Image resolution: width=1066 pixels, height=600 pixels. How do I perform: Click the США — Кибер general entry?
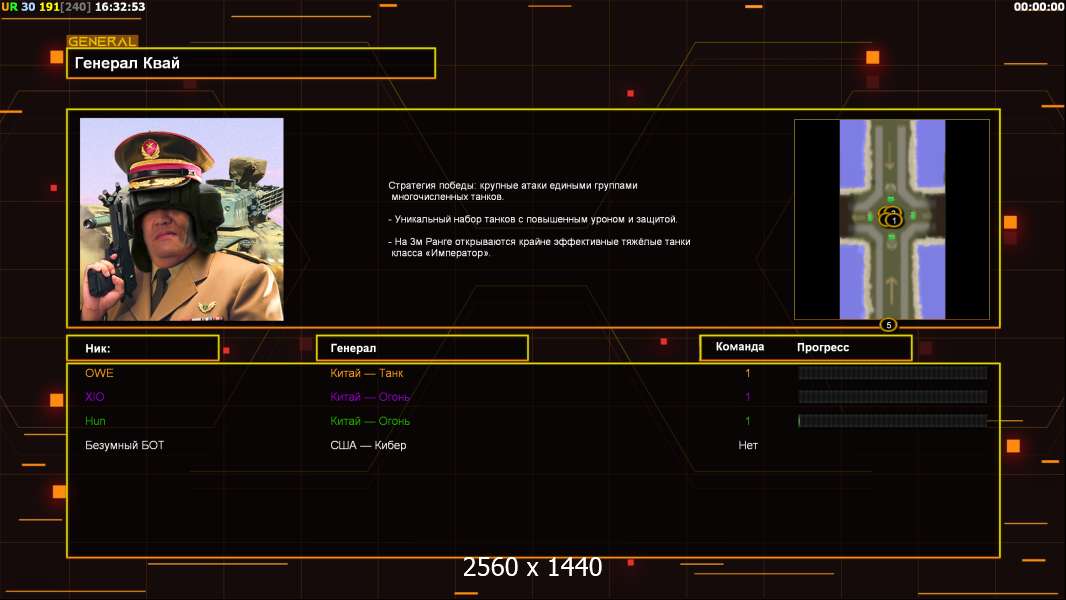pyautogui.click(x=368, y=445)
